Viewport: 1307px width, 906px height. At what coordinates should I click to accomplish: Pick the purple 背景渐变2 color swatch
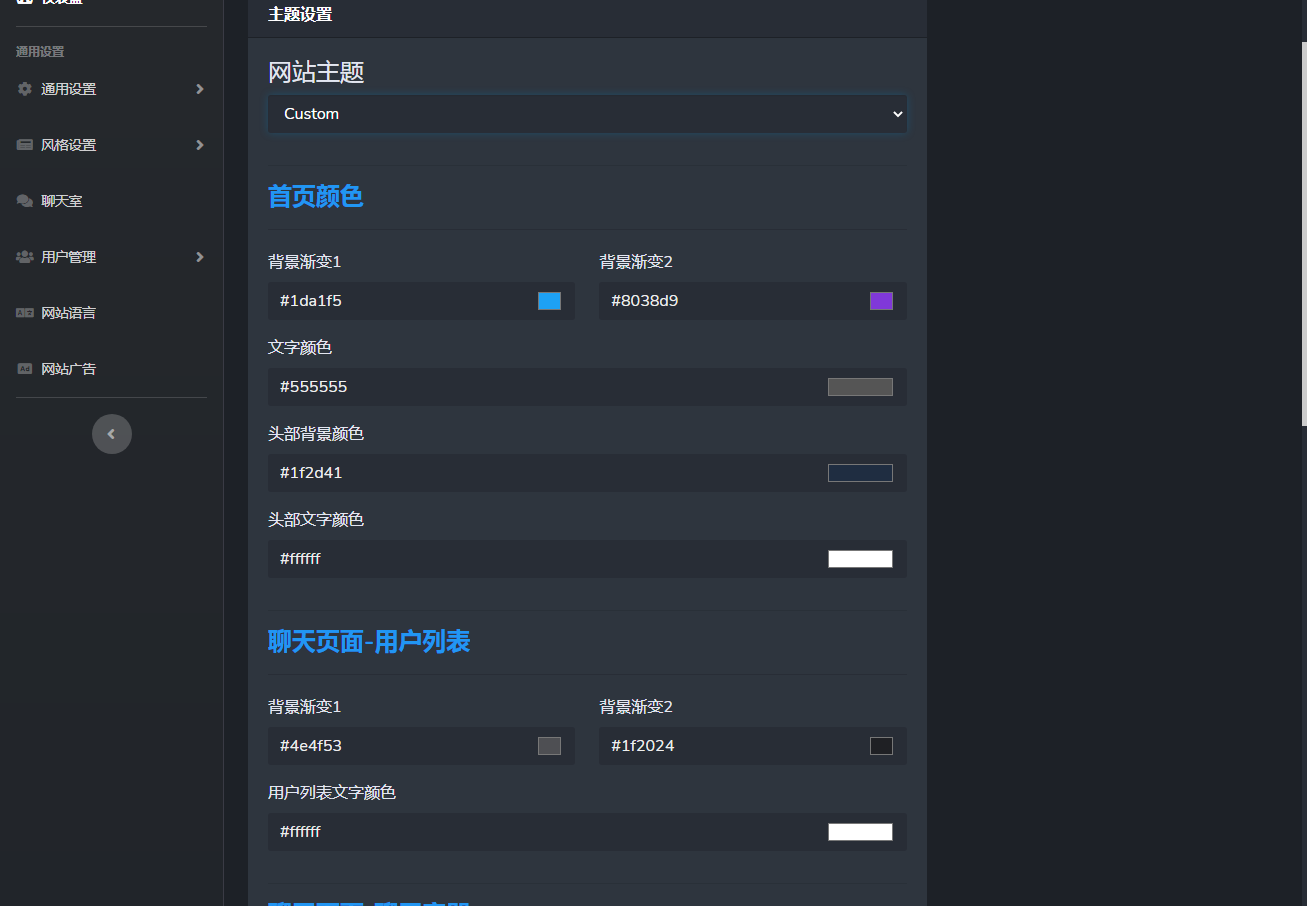tap(881, 301)
